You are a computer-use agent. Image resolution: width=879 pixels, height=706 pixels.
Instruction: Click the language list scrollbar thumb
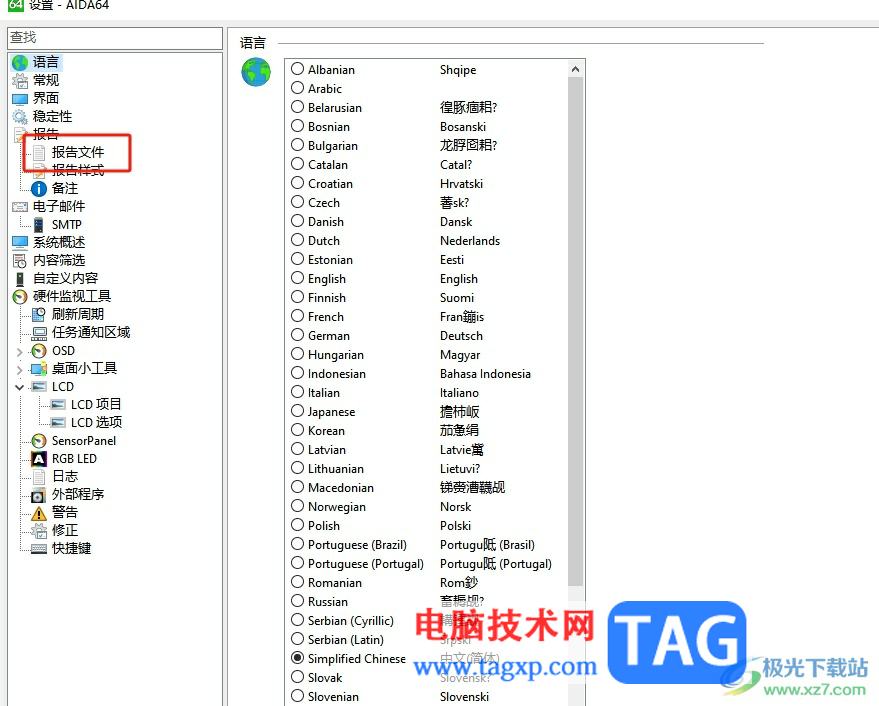tap(575, 331)
